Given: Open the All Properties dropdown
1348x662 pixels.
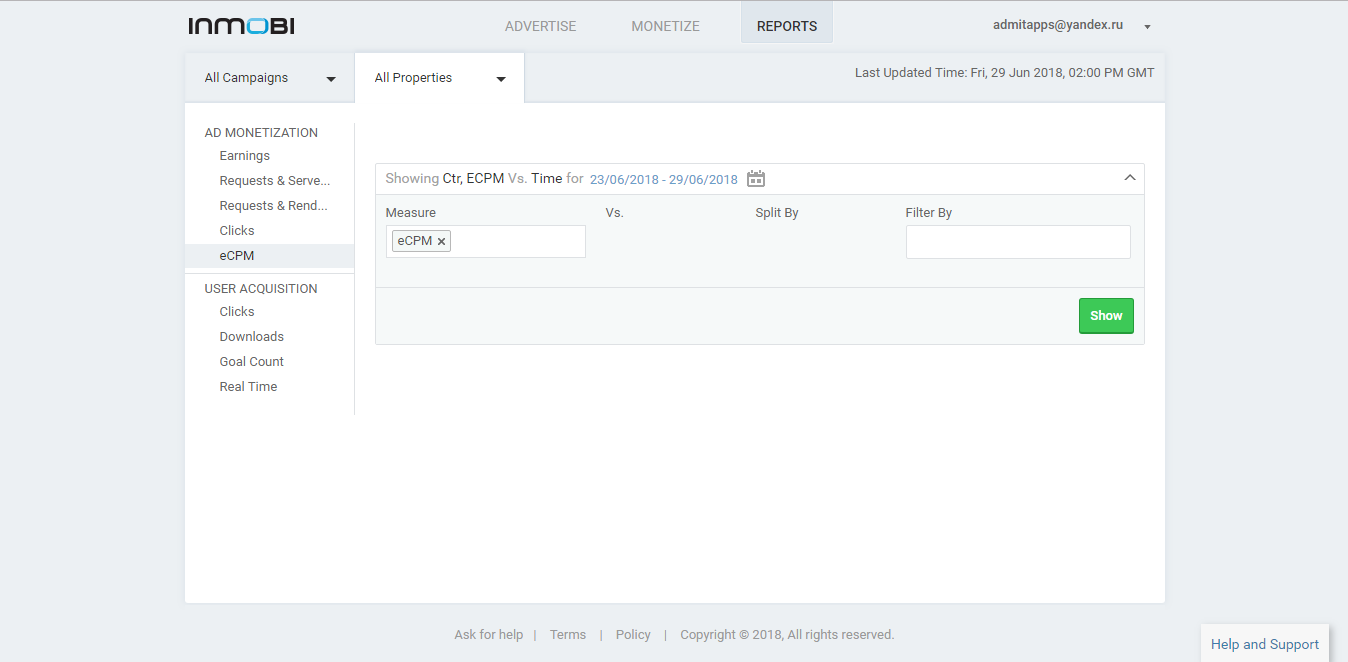Looking at the screenshot, I should point(439,78).
